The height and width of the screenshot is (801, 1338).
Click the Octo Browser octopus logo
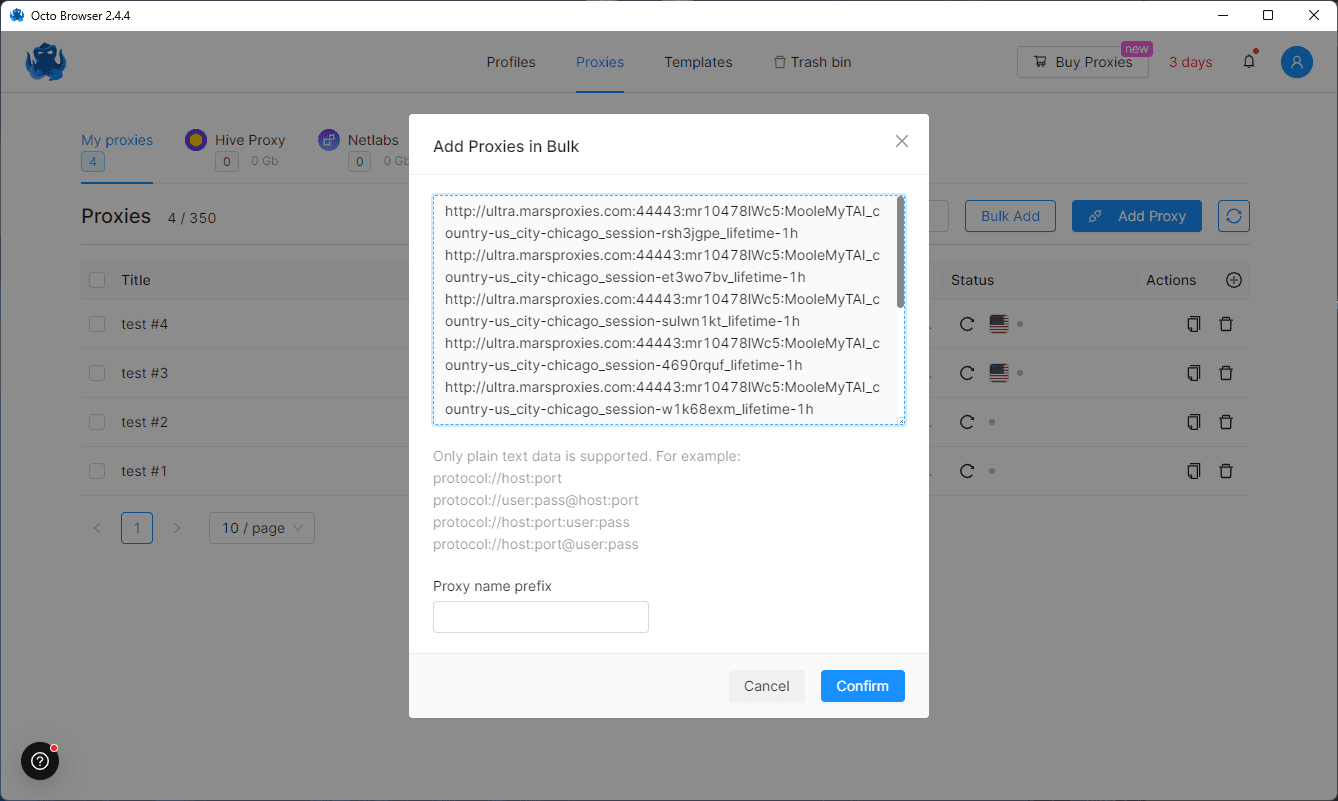46,62
